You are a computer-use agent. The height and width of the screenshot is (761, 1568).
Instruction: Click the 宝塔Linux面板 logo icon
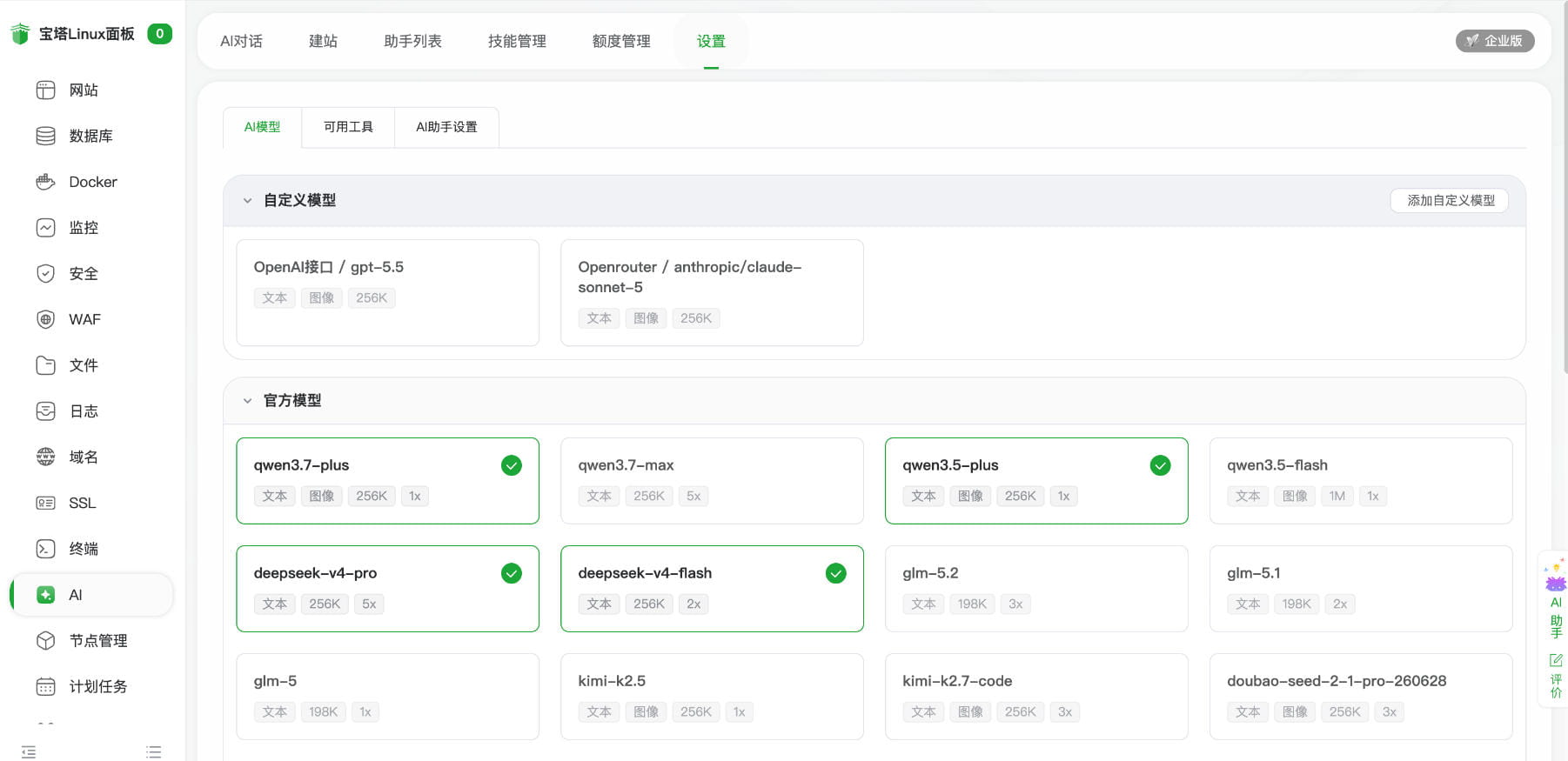(x=20, y=34)
